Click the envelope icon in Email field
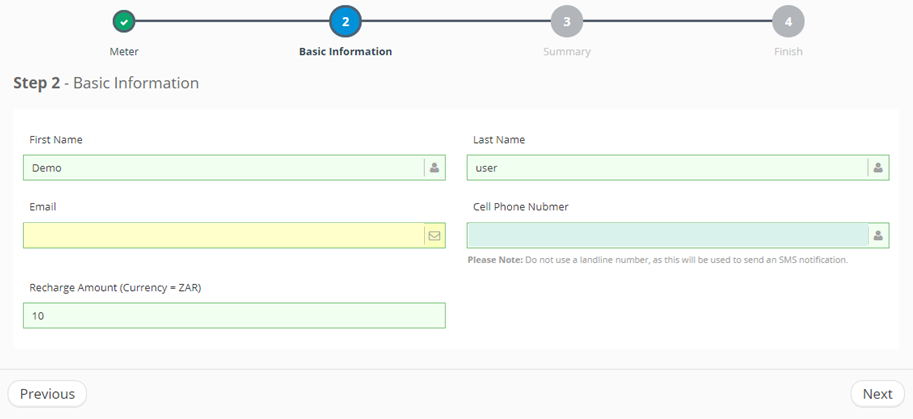The height and width of the screenshot is (419, 913). coord(434,236)
